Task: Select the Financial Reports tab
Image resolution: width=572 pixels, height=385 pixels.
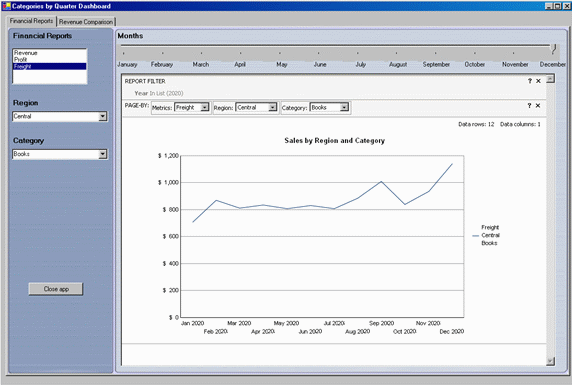Action: (31, 21)
